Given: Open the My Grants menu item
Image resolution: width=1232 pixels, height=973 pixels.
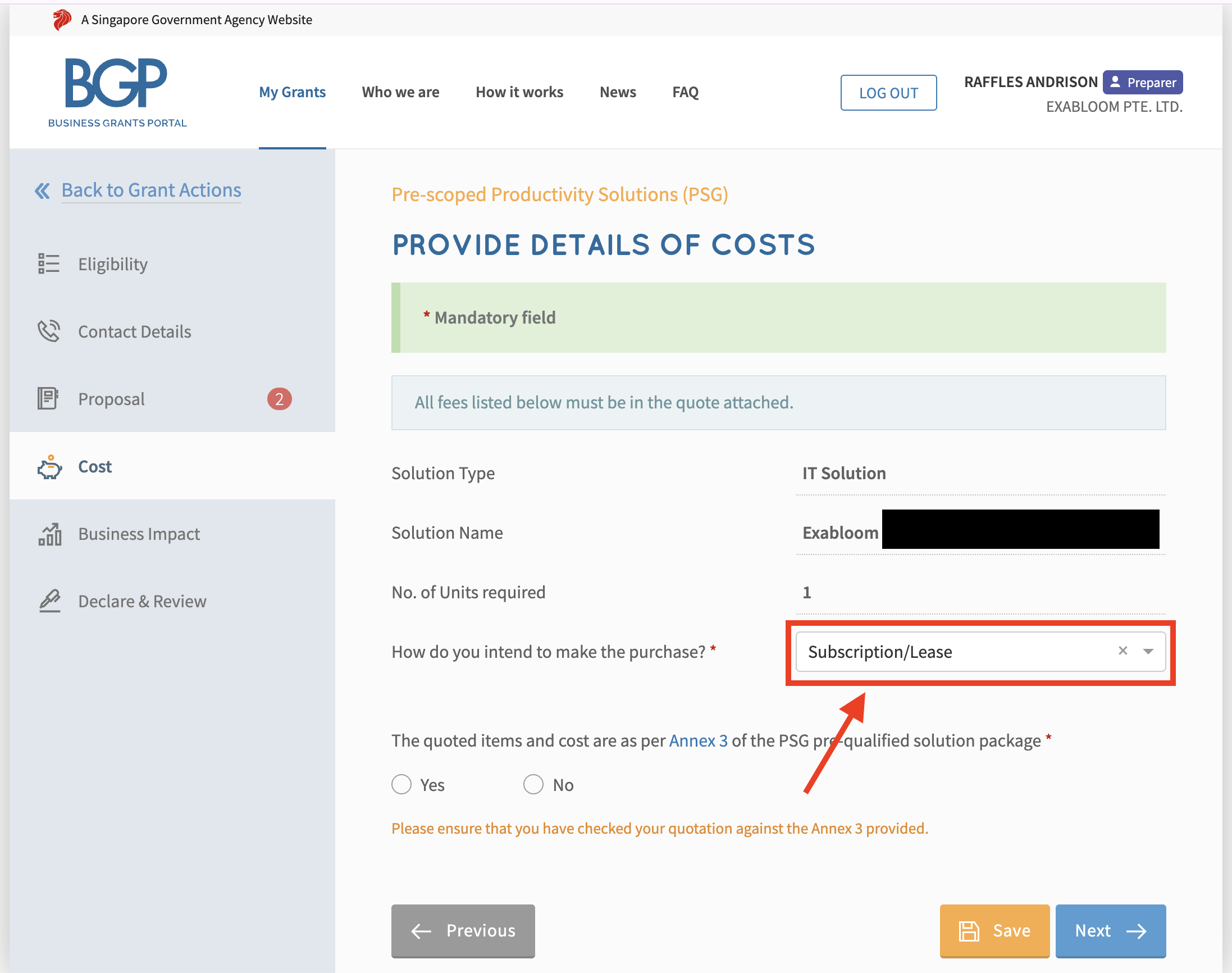Looking at the screenshot, I should (292, 92).
